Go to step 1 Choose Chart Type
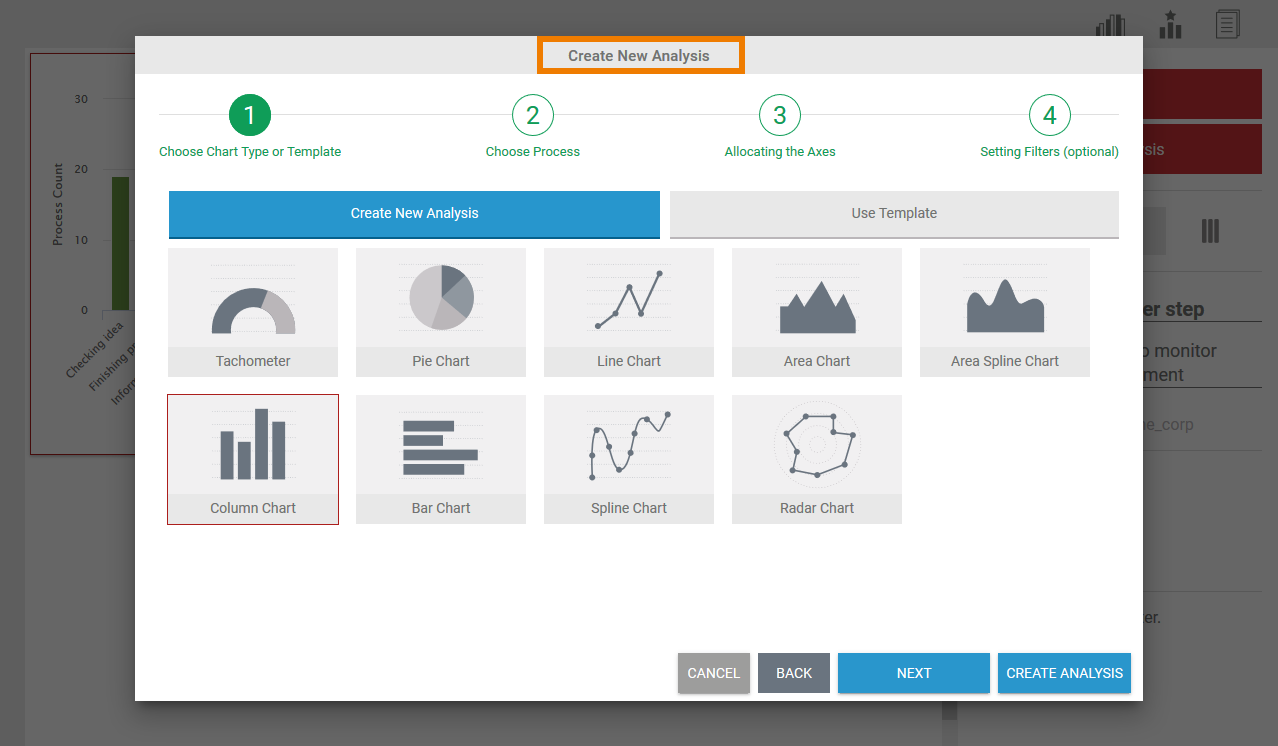The image size is (1278, 746). click(250, 116)
